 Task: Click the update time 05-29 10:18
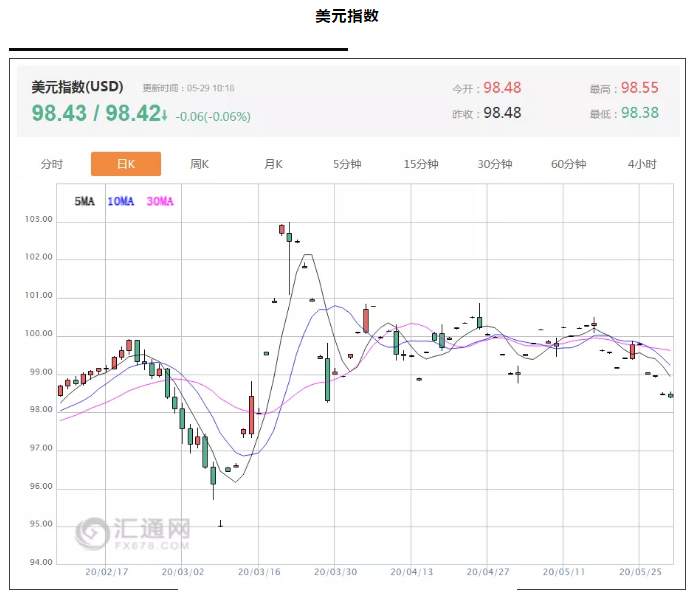[210, 88]
